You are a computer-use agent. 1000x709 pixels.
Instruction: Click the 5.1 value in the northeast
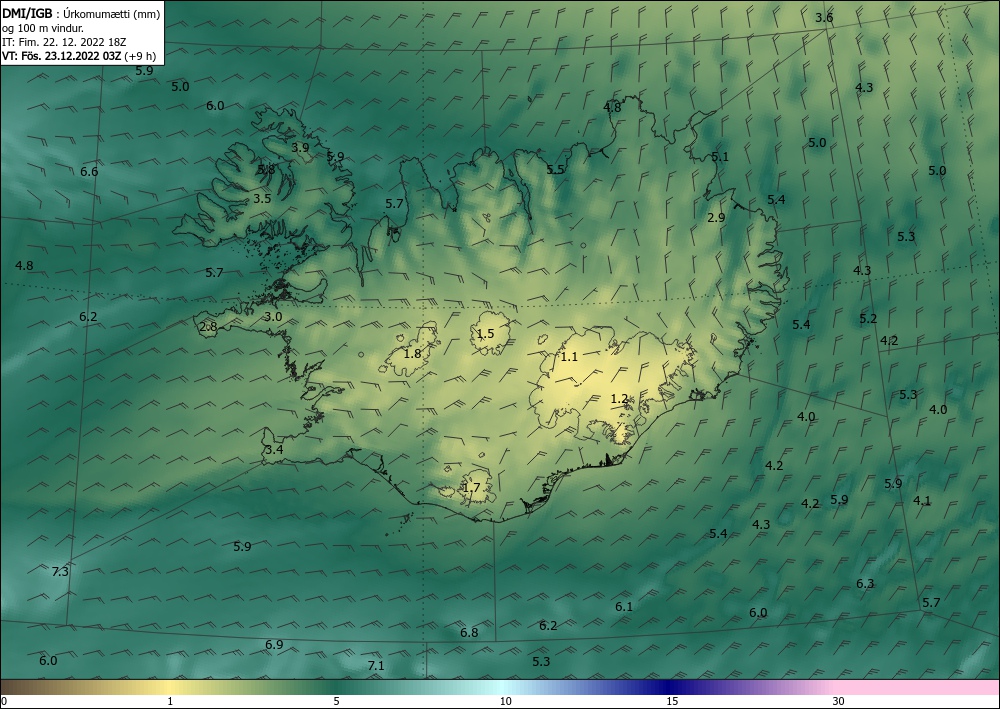point(720,156)
